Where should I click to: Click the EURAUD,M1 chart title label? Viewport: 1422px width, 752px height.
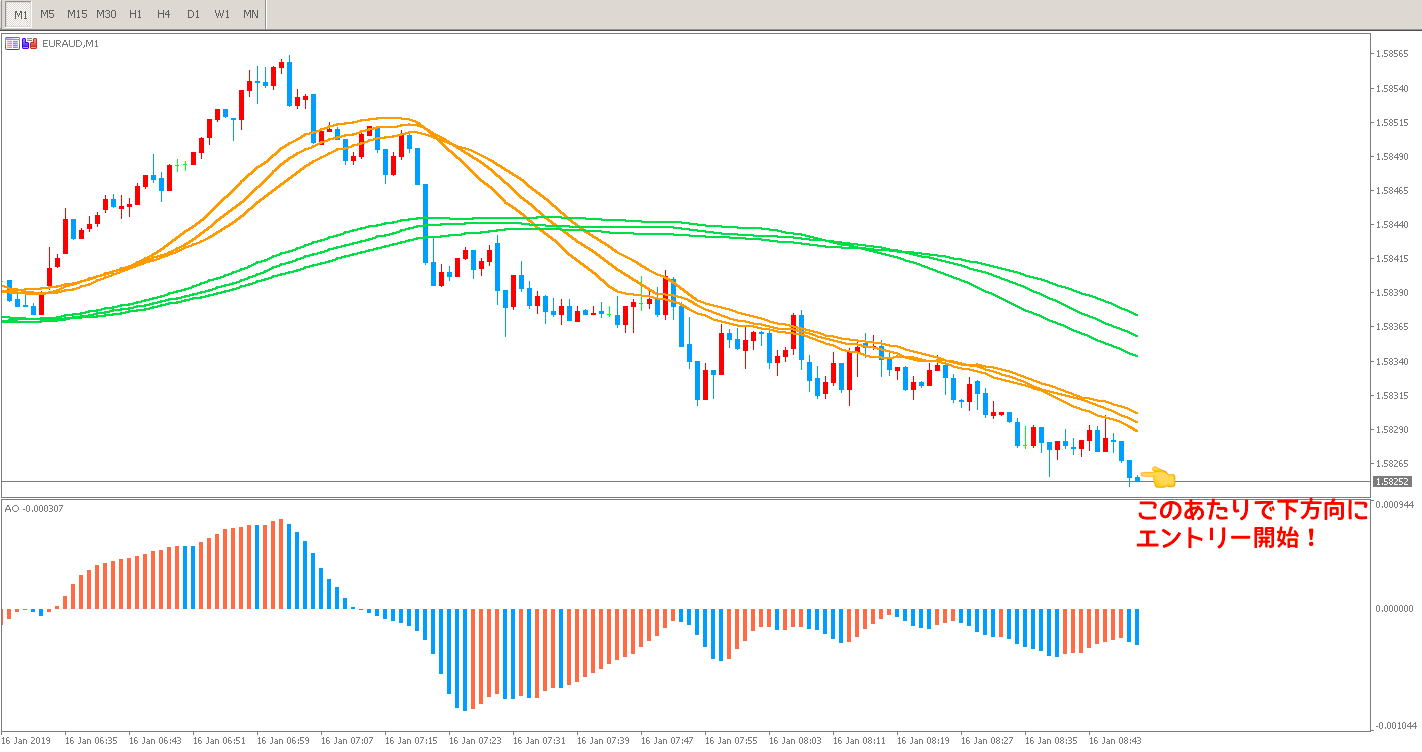[x=69, y=43]
